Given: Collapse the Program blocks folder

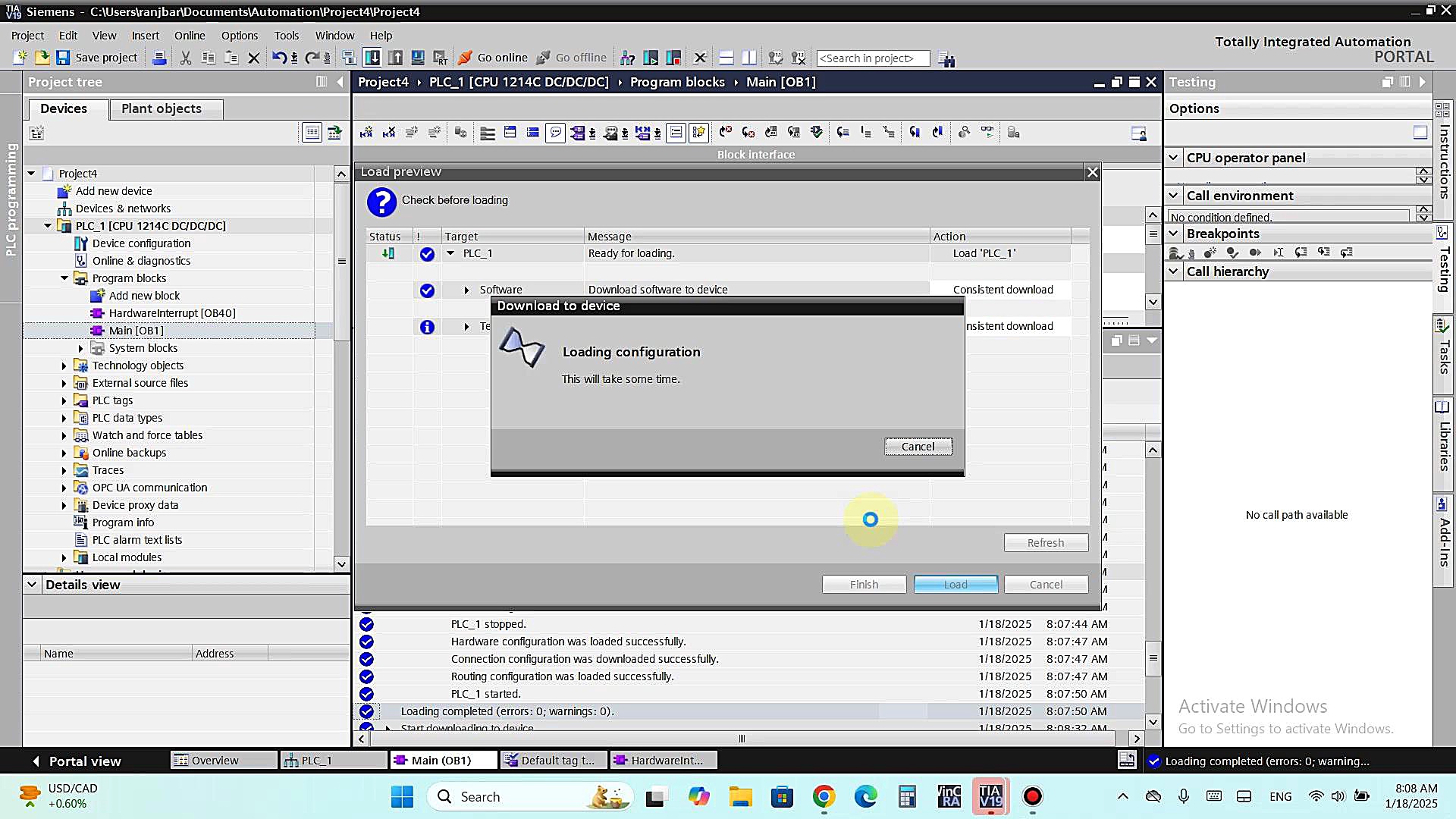Looking at the screenshot, I should pyautogui.click(x=64, y=278).
